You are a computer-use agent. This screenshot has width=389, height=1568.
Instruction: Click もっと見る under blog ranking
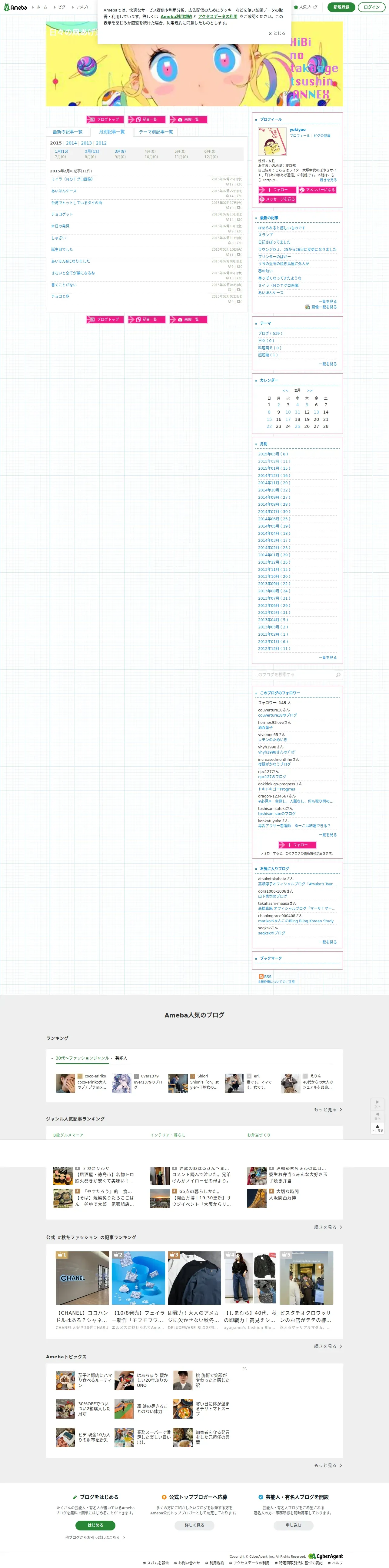tap(327, 1109)
